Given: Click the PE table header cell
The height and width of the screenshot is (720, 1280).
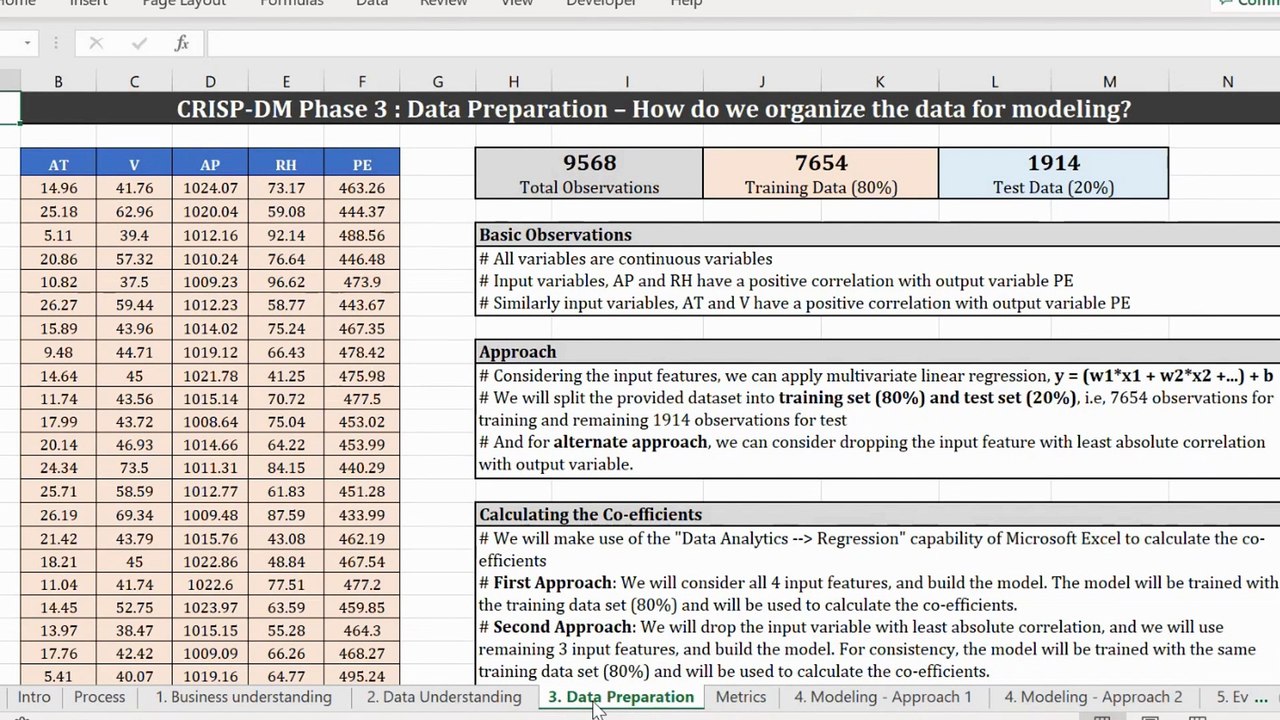Looking at the screenshot, I should 362,165.
